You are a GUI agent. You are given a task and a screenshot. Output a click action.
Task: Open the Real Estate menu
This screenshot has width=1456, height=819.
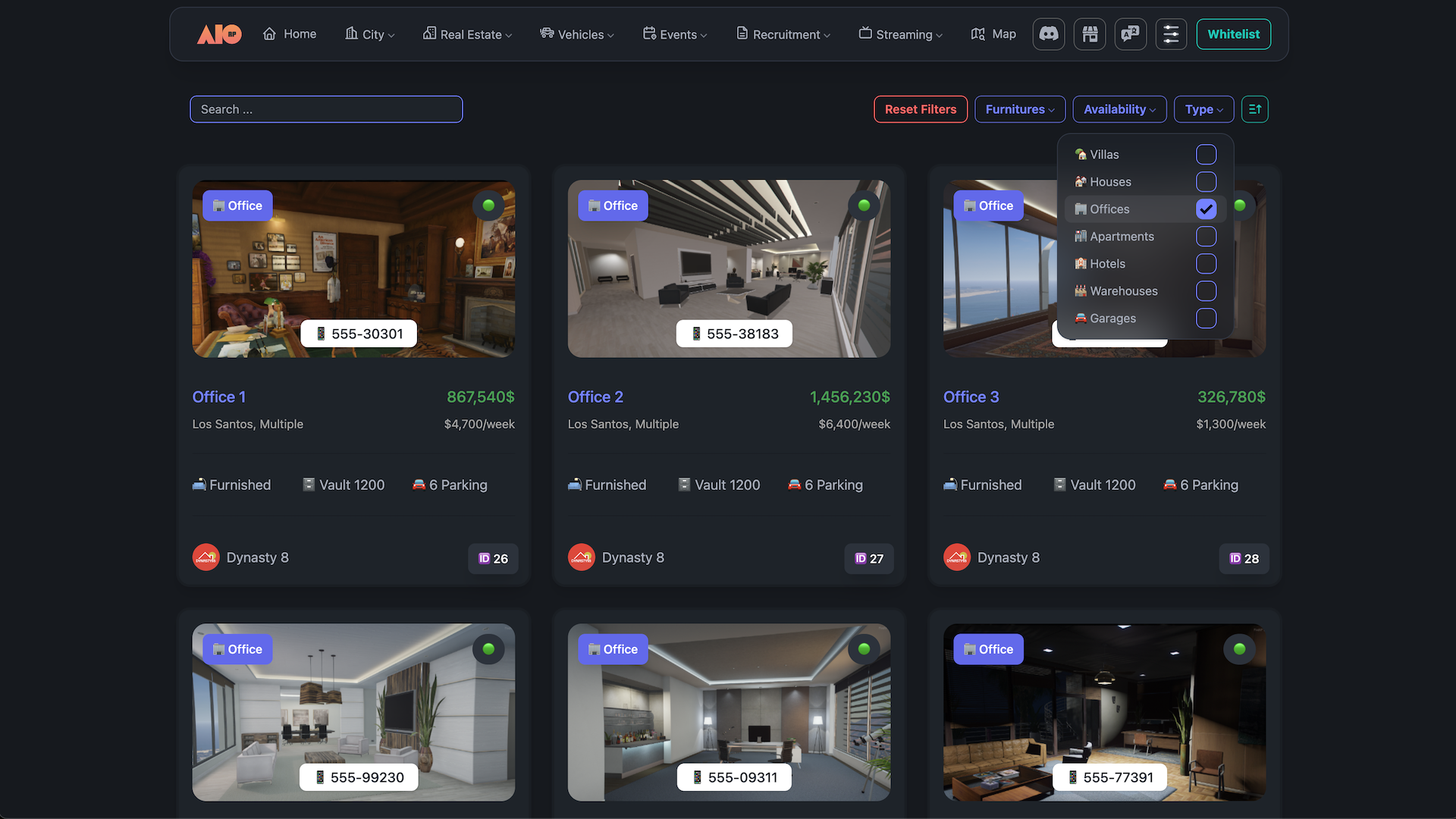(468, 35)
